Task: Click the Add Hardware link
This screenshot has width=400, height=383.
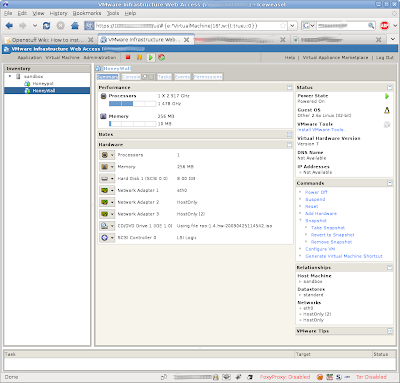Action: (x=321, y=214)
